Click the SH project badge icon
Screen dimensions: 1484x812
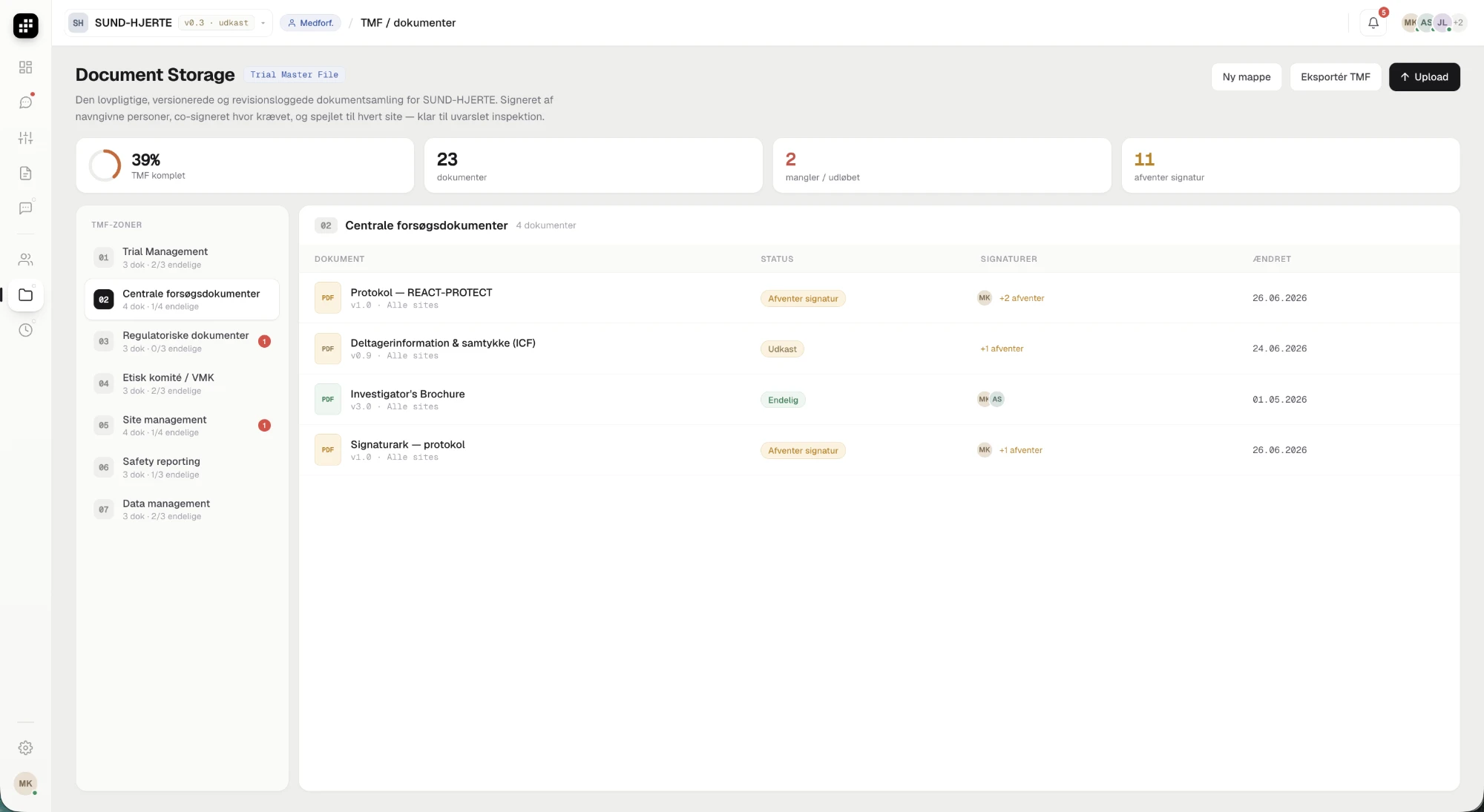click(78, 23)
